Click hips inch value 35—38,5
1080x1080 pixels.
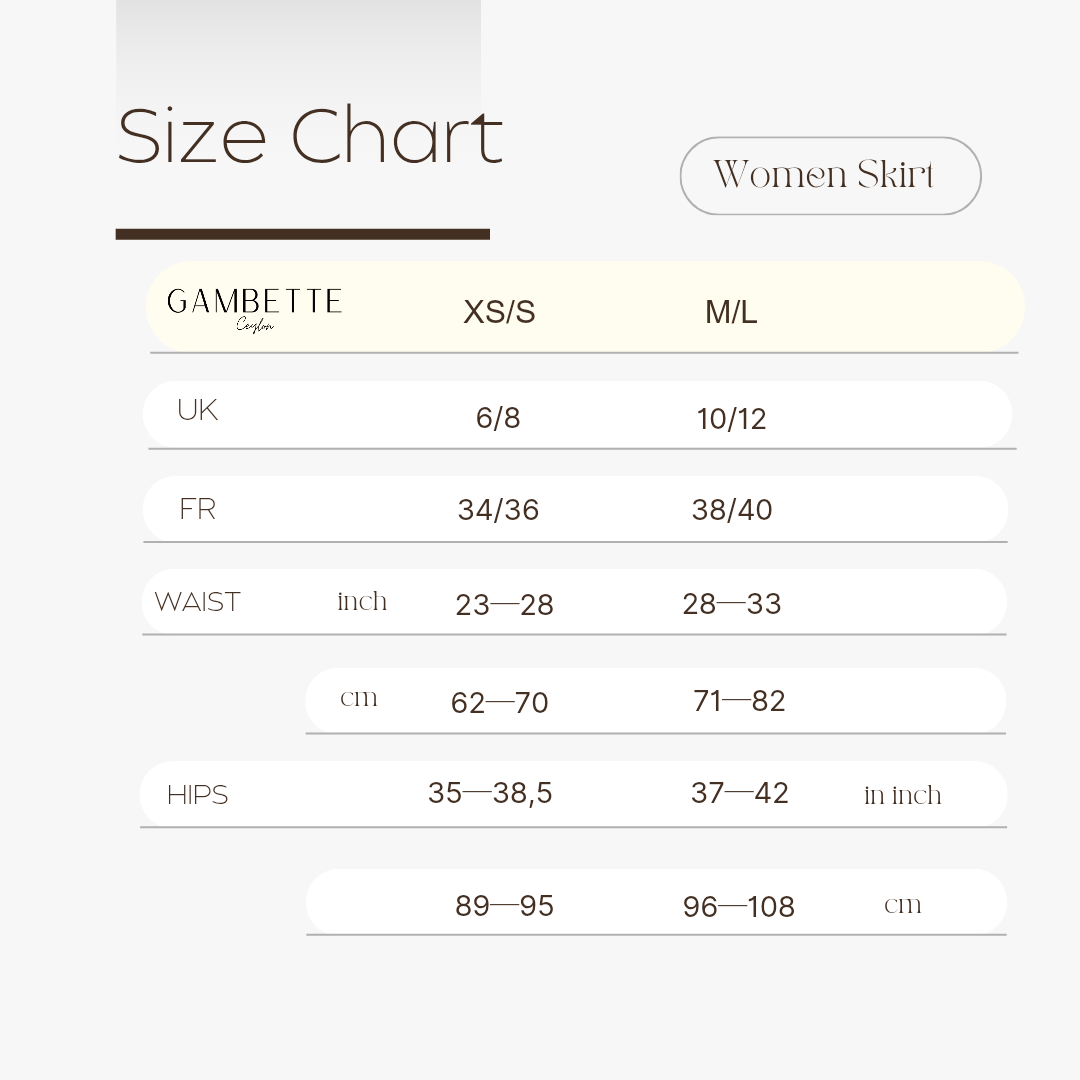pyautogui.click(x=490, y=793)
